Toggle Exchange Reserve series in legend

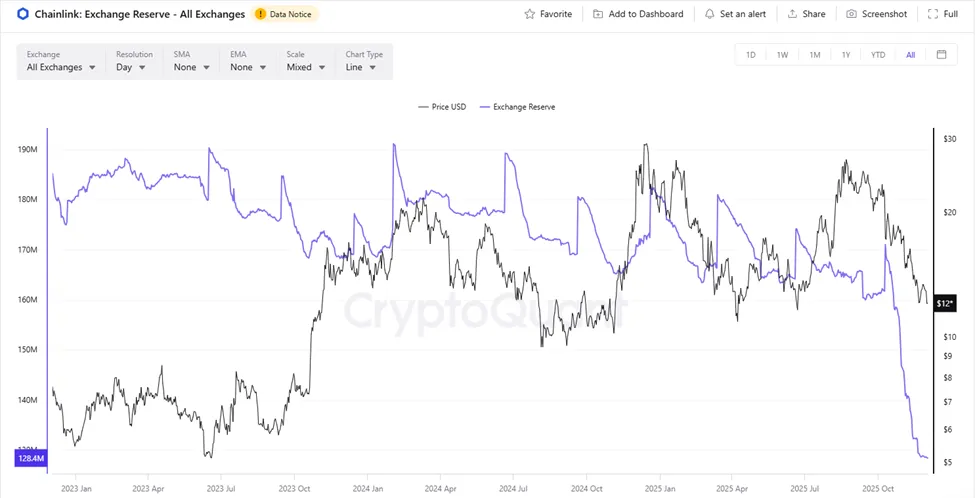pos(518,106)
